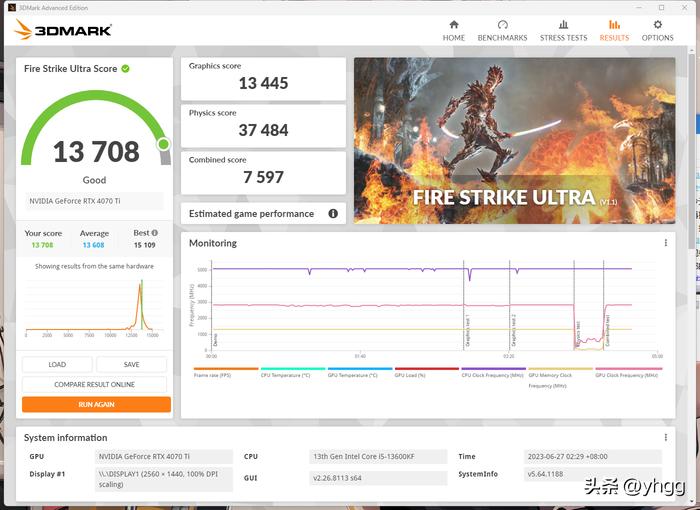The image size is (700, 510).
Task: Click the CPU field i5-13600KF
Action: pyautogui.click(x=378, y=456)
